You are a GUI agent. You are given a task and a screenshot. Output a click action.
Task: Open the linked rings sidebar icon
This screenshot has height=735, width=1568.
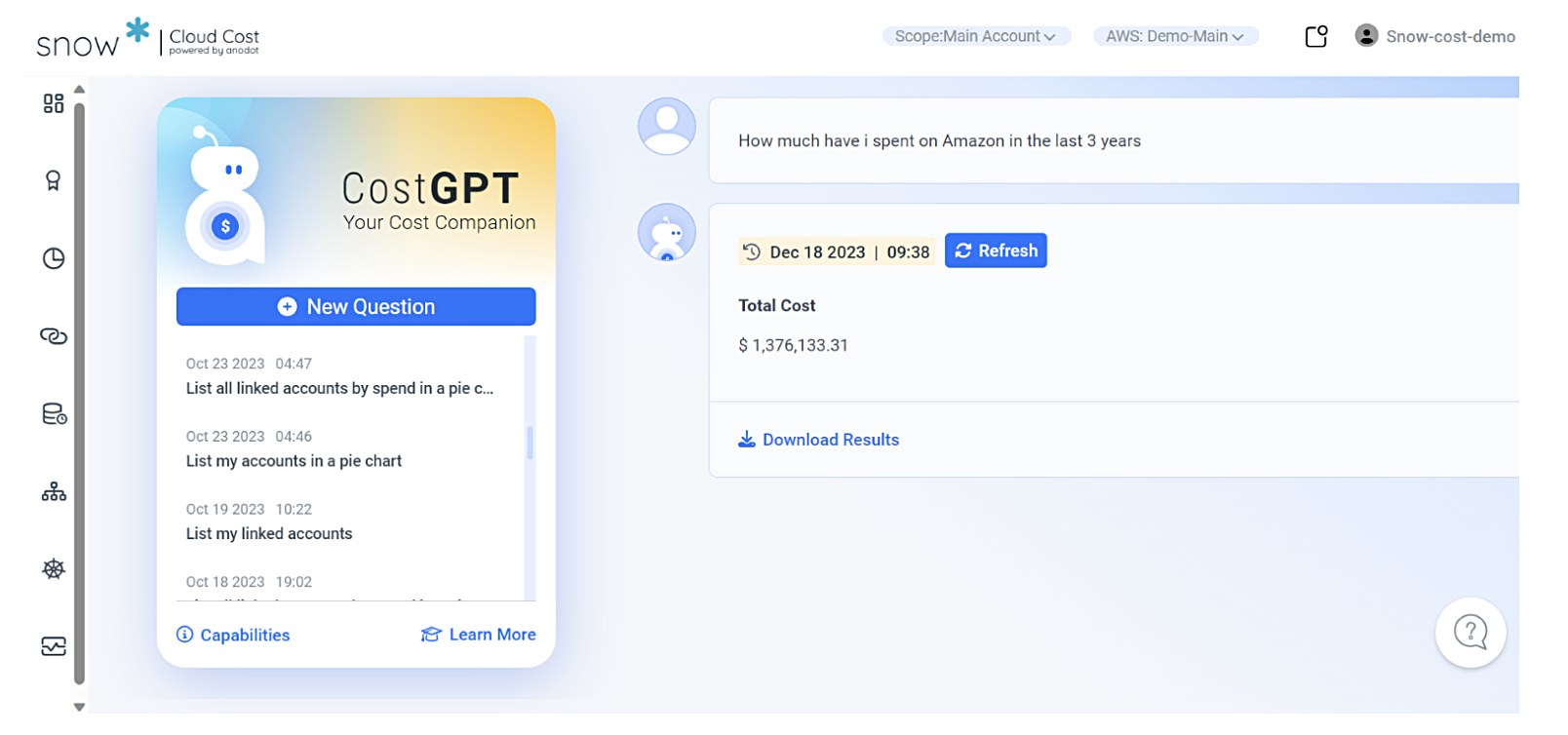coord(54,336)
